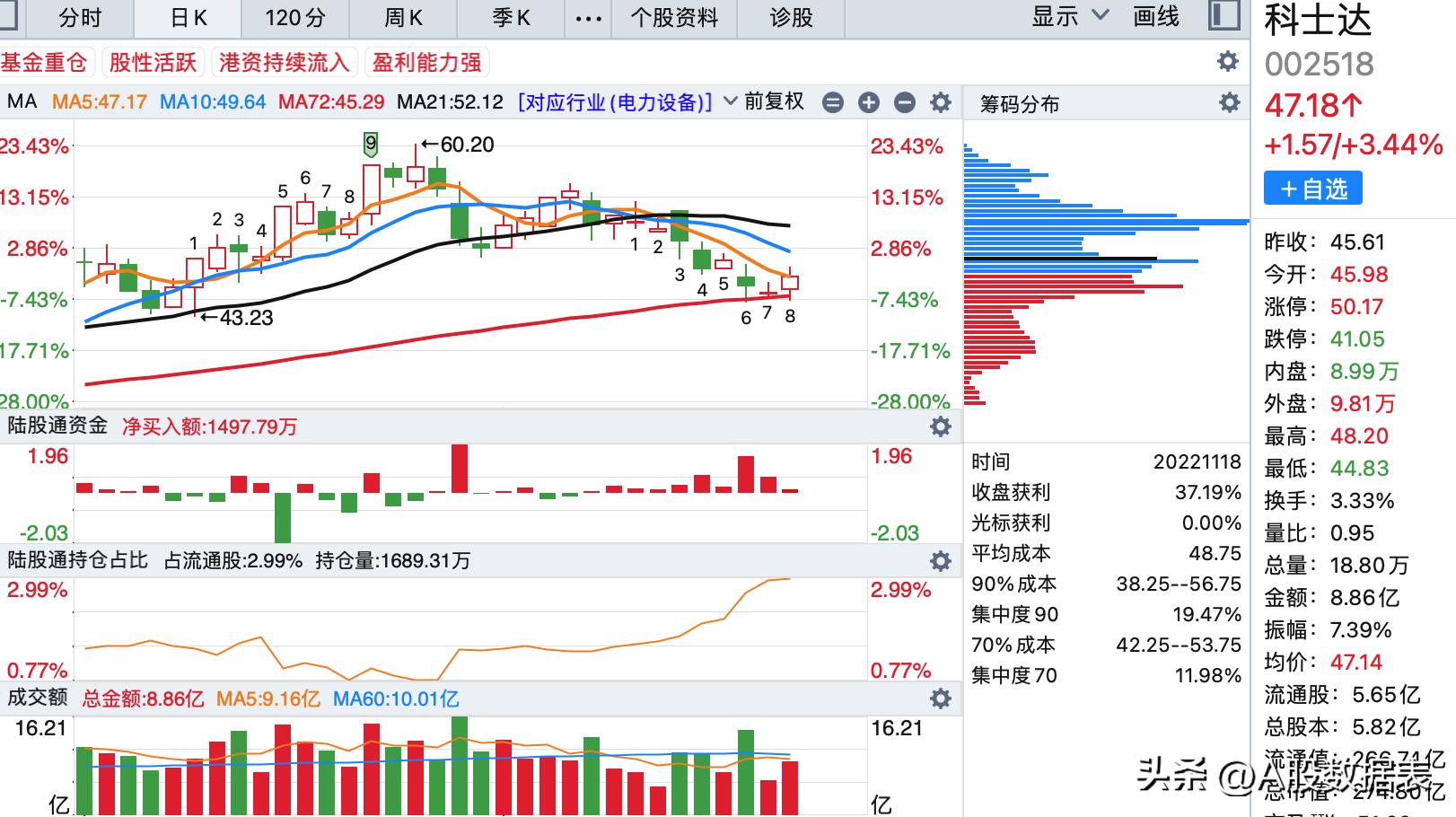Viewport: 1456px width, 817px height.
Task: Zoom out the K-line chart with minus icon
Action: 905,103
